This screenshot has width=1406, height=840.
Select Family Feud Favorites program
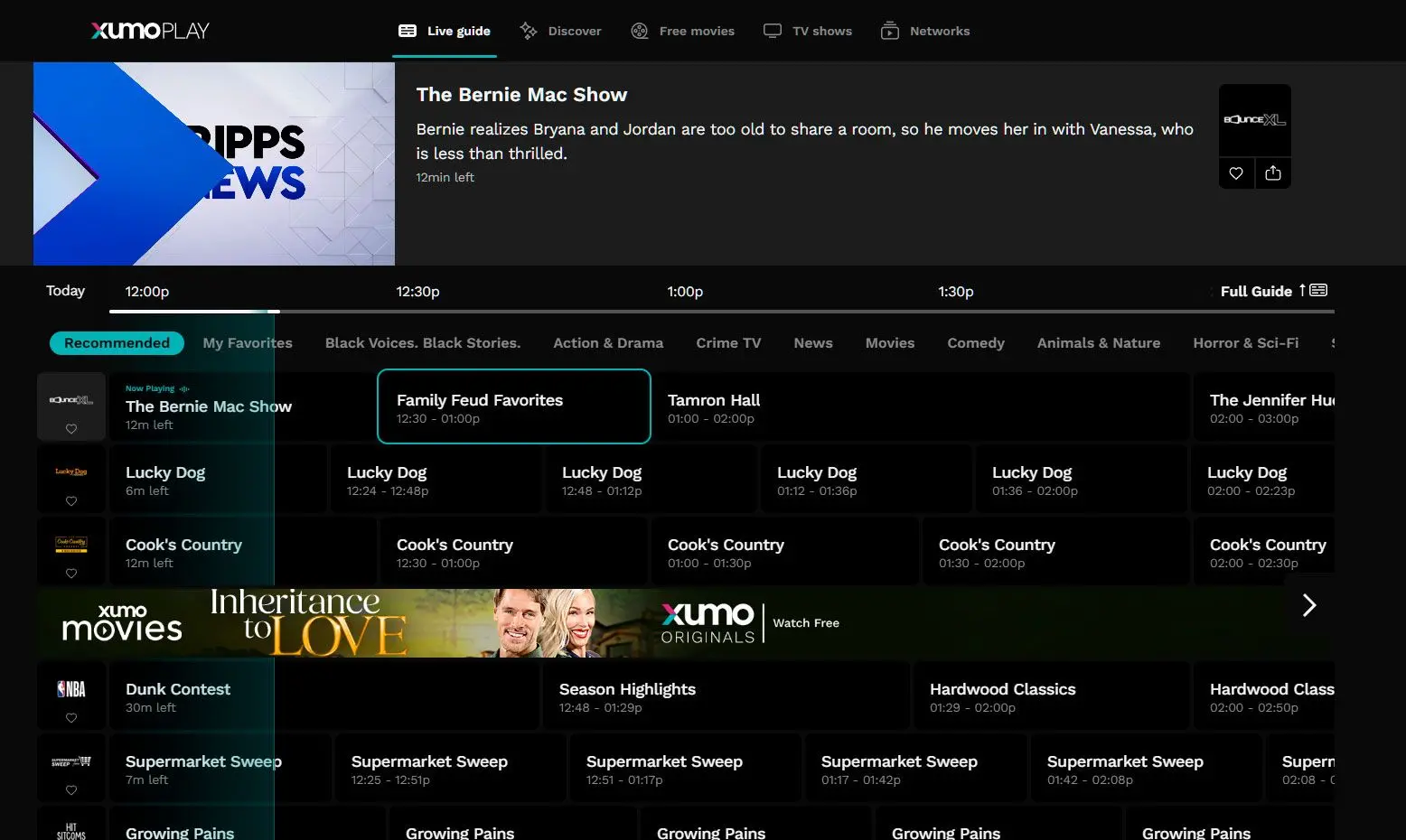click(513, 406)
